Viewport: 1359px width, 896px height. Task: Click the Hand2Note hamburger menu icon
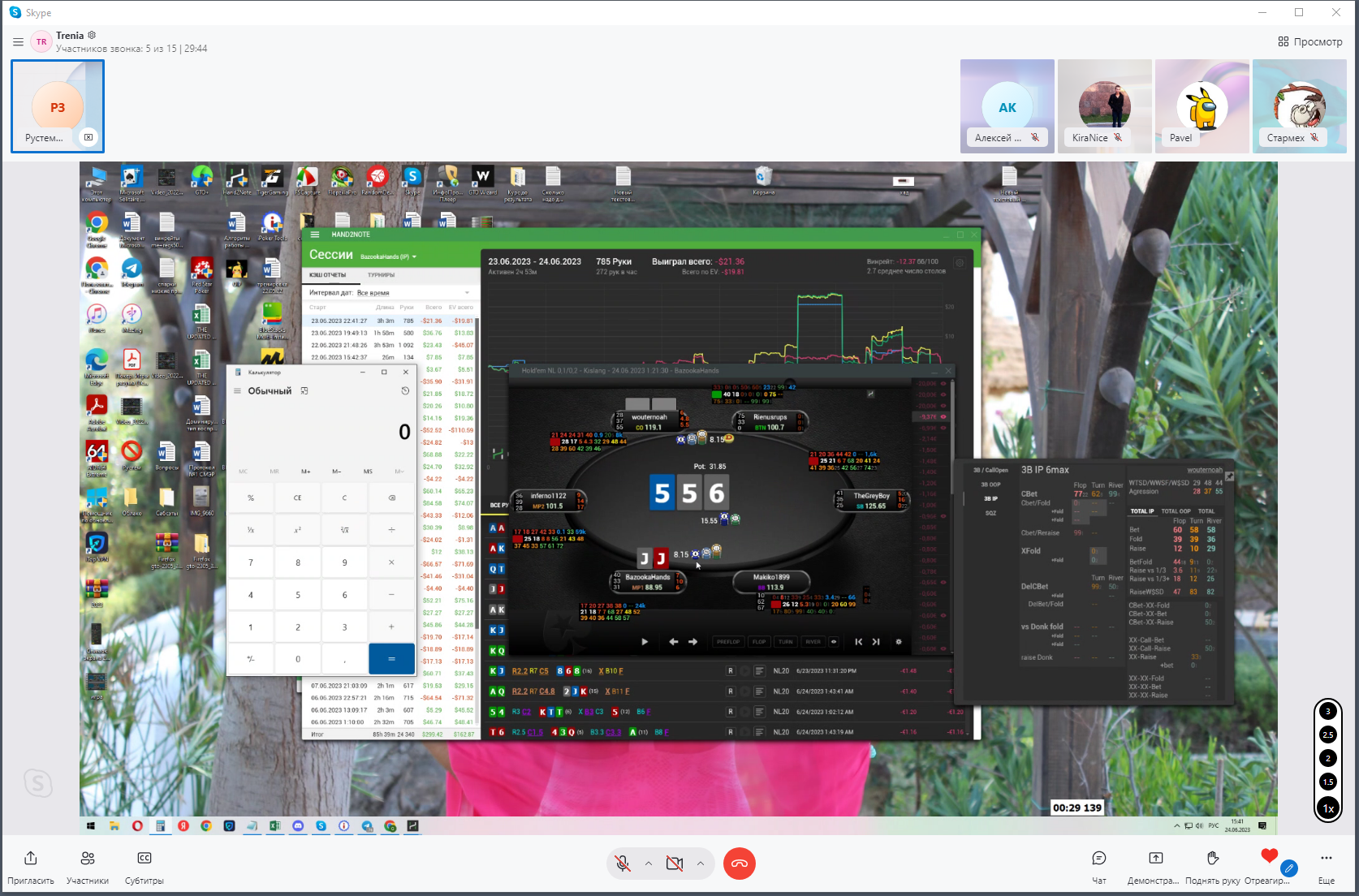point(315,235)
